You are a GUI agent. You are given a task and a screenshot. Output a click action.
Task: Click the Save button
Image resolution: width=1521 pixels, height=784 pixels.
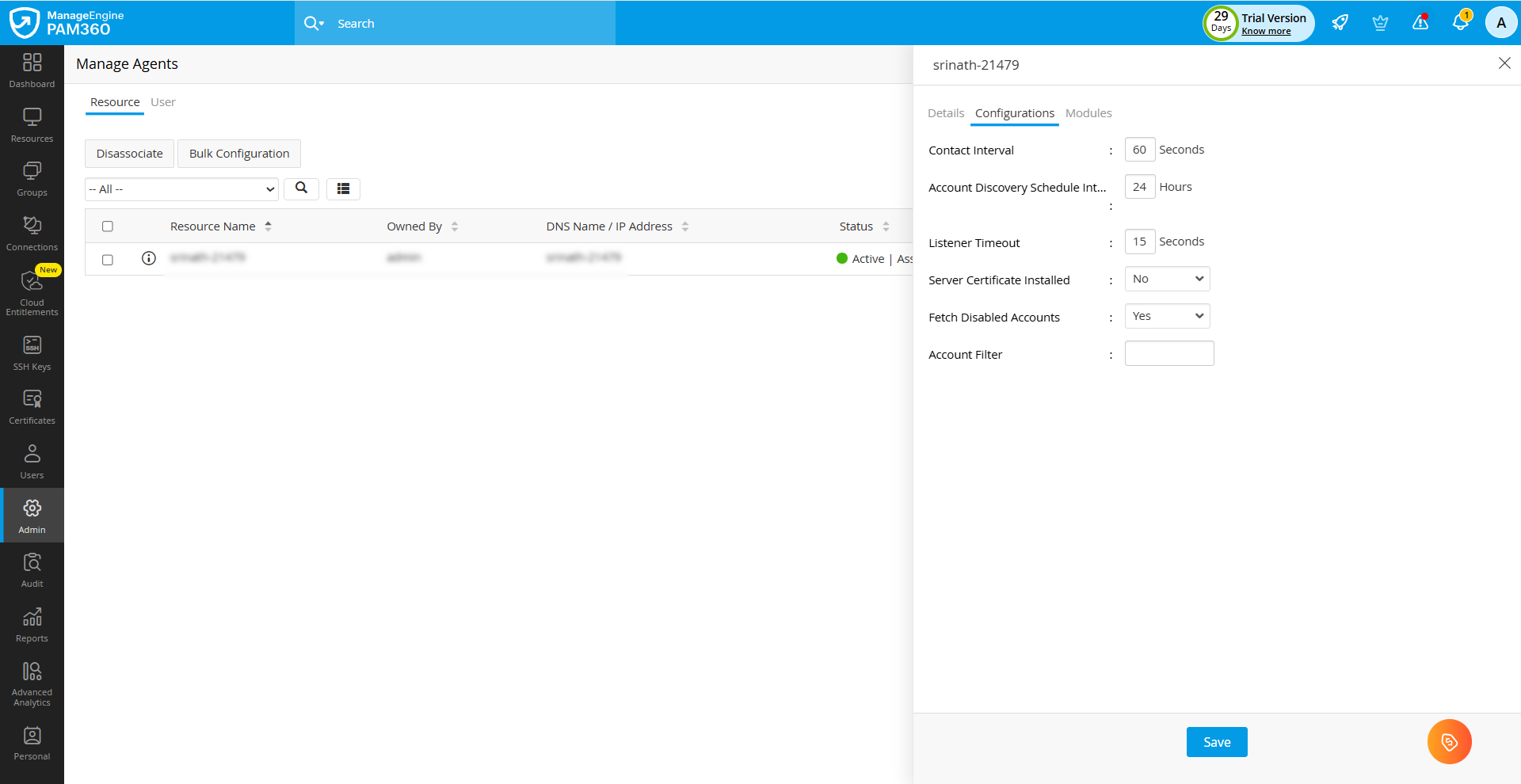coord(1216,742)
